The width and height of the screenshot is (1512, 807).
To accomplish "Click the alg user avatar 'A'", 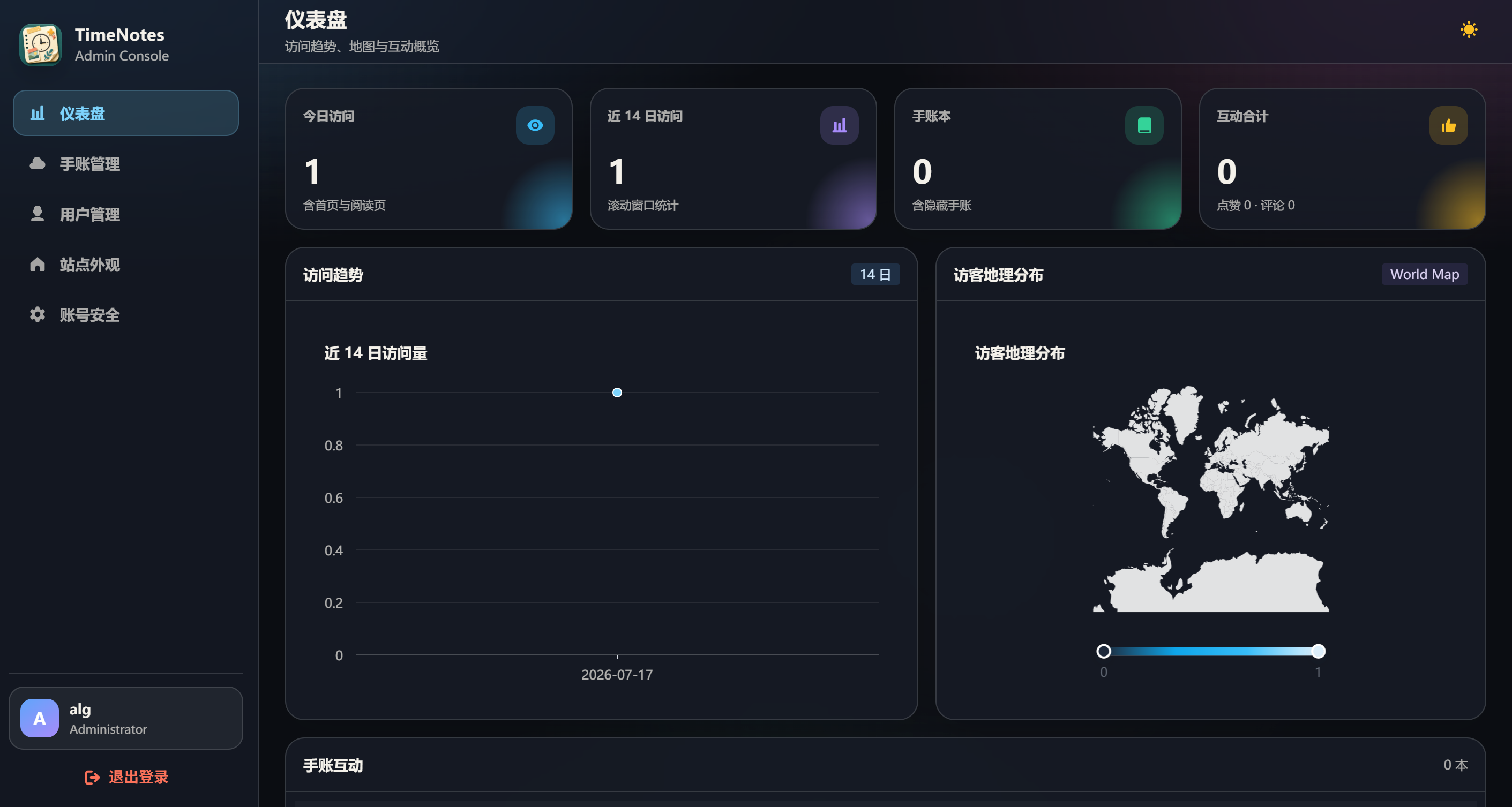I will (x=39, y=718).
